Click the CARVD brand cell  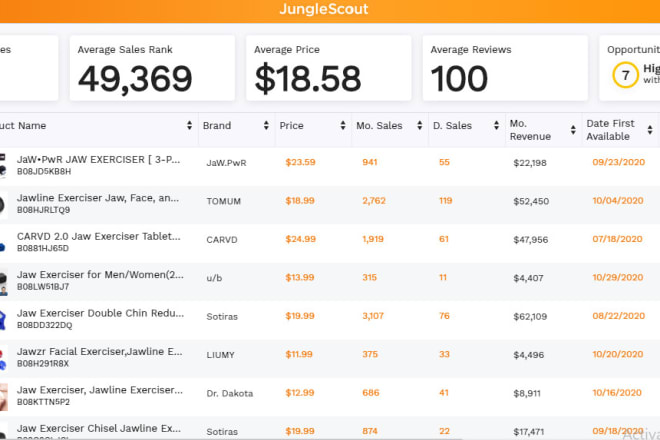click(x=222, y=240)
